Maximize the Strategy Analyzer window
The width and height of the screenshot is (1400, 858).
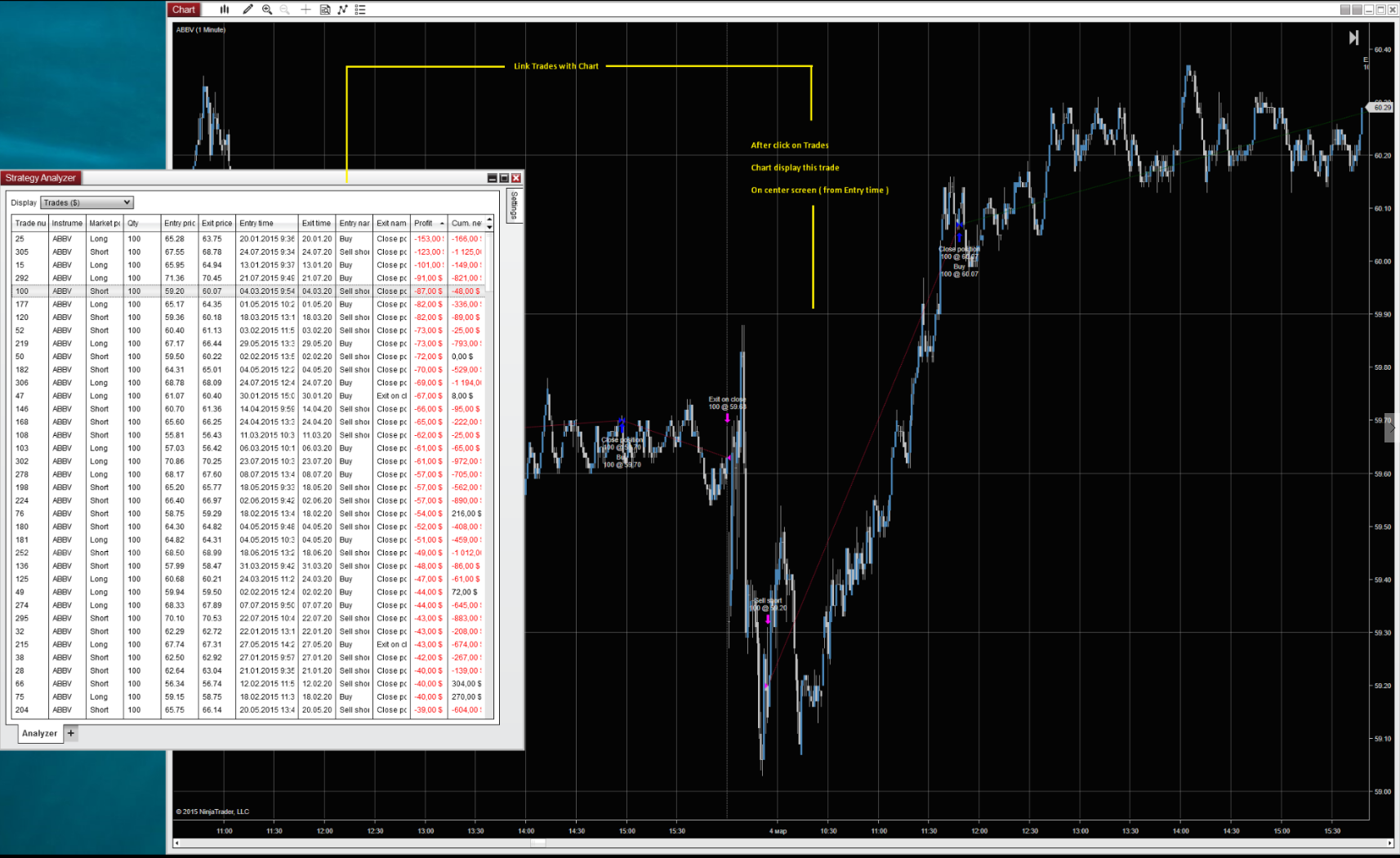504,178
